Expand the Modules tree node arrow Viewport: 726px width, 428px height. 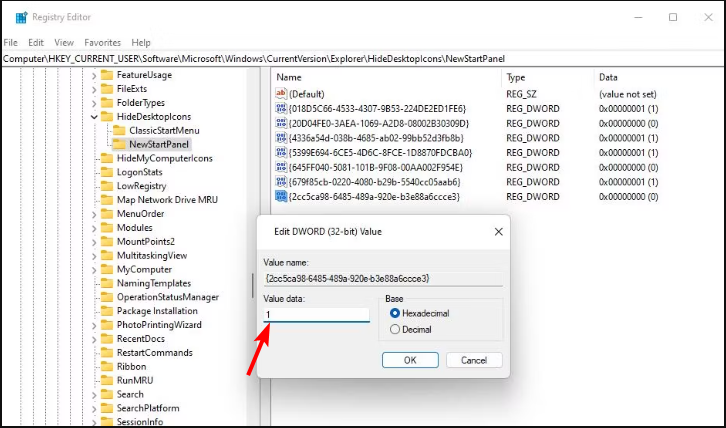(x=94, y=228)
